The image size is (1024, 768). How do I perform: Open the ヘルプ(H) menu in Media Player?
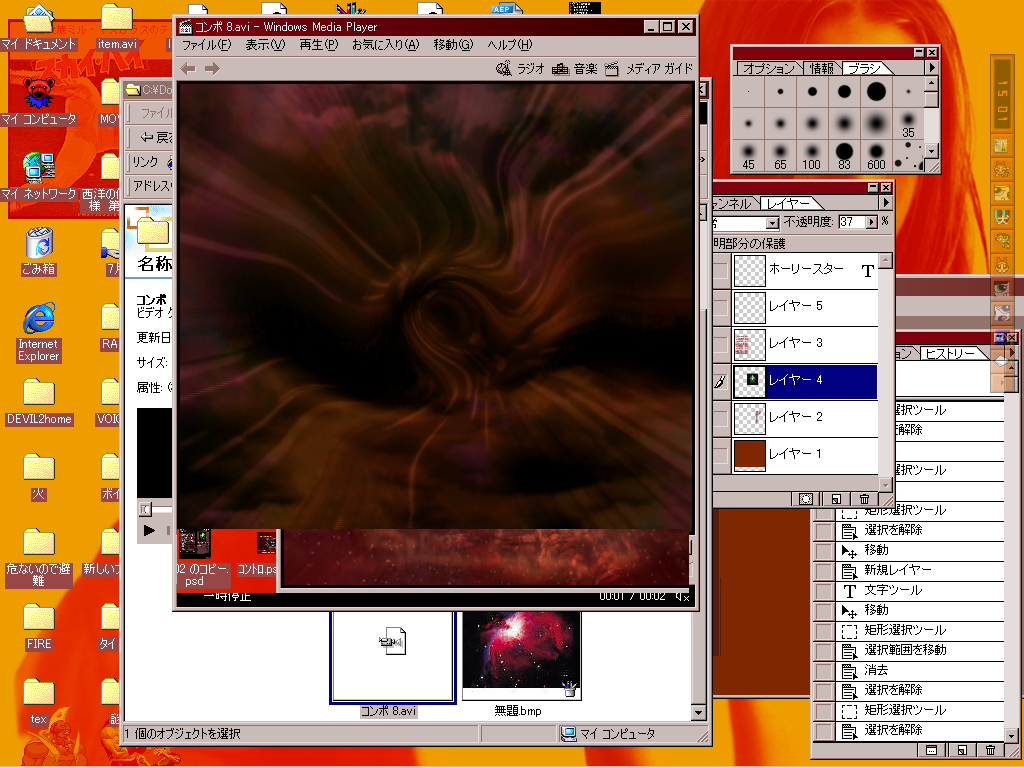[509, 45]
